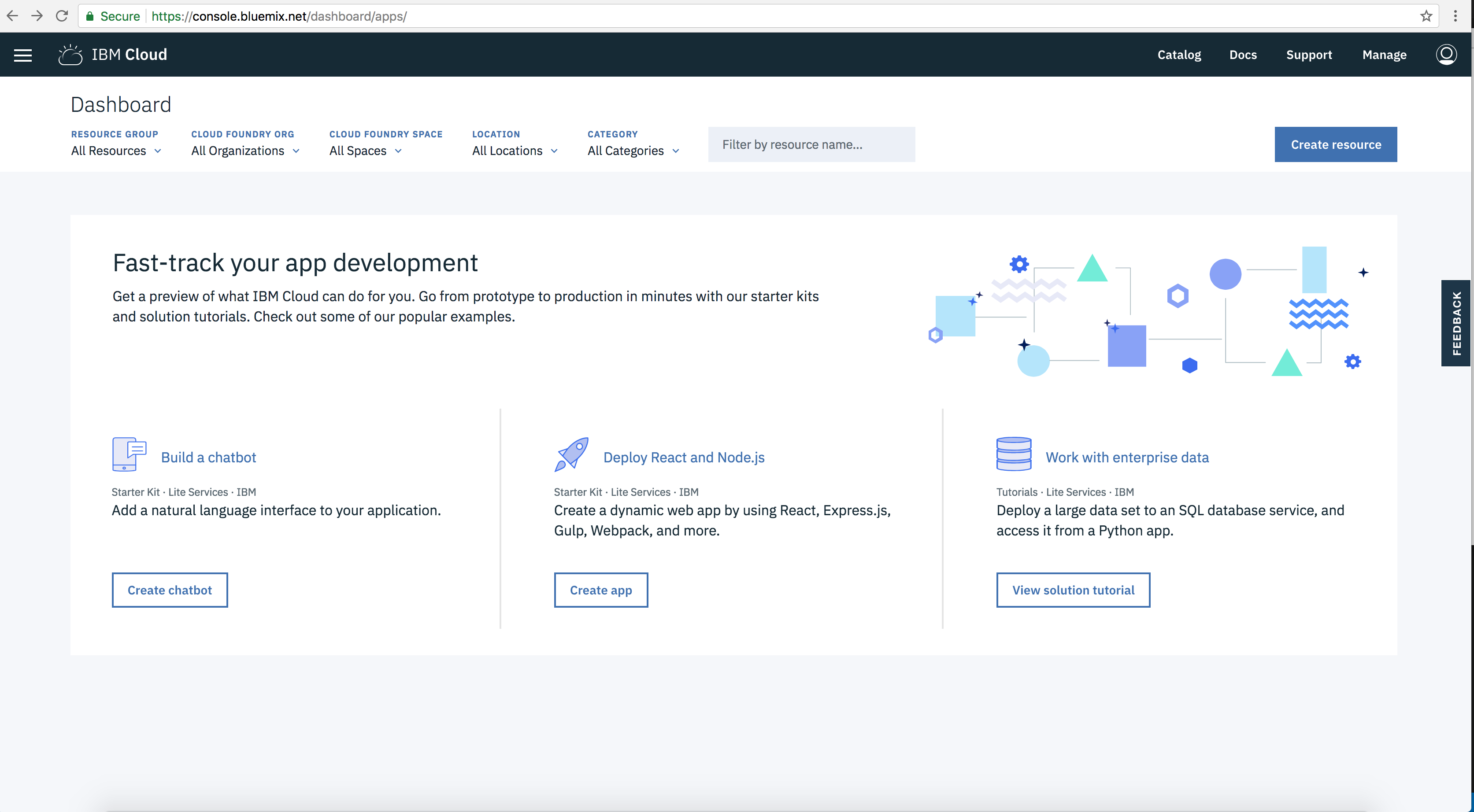
Task: Expand the All Organizations dropdown
Action: coord(245,151)
